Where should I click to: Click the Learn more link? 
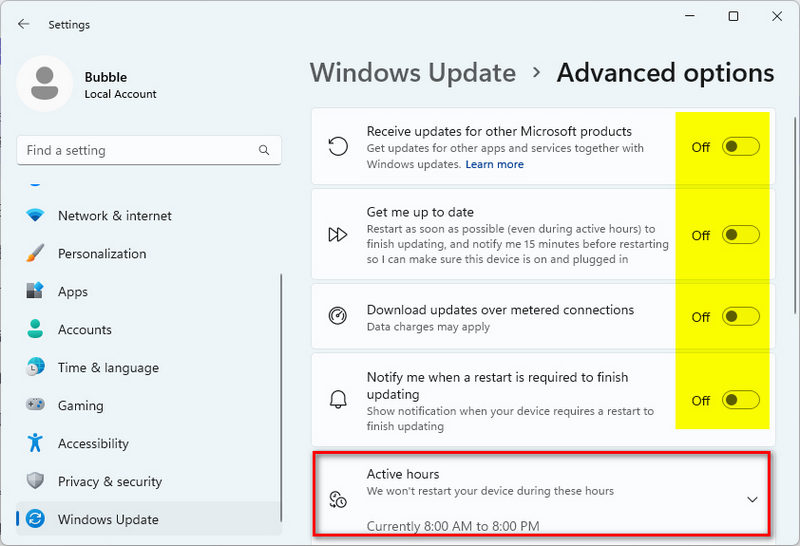[494, 164]
